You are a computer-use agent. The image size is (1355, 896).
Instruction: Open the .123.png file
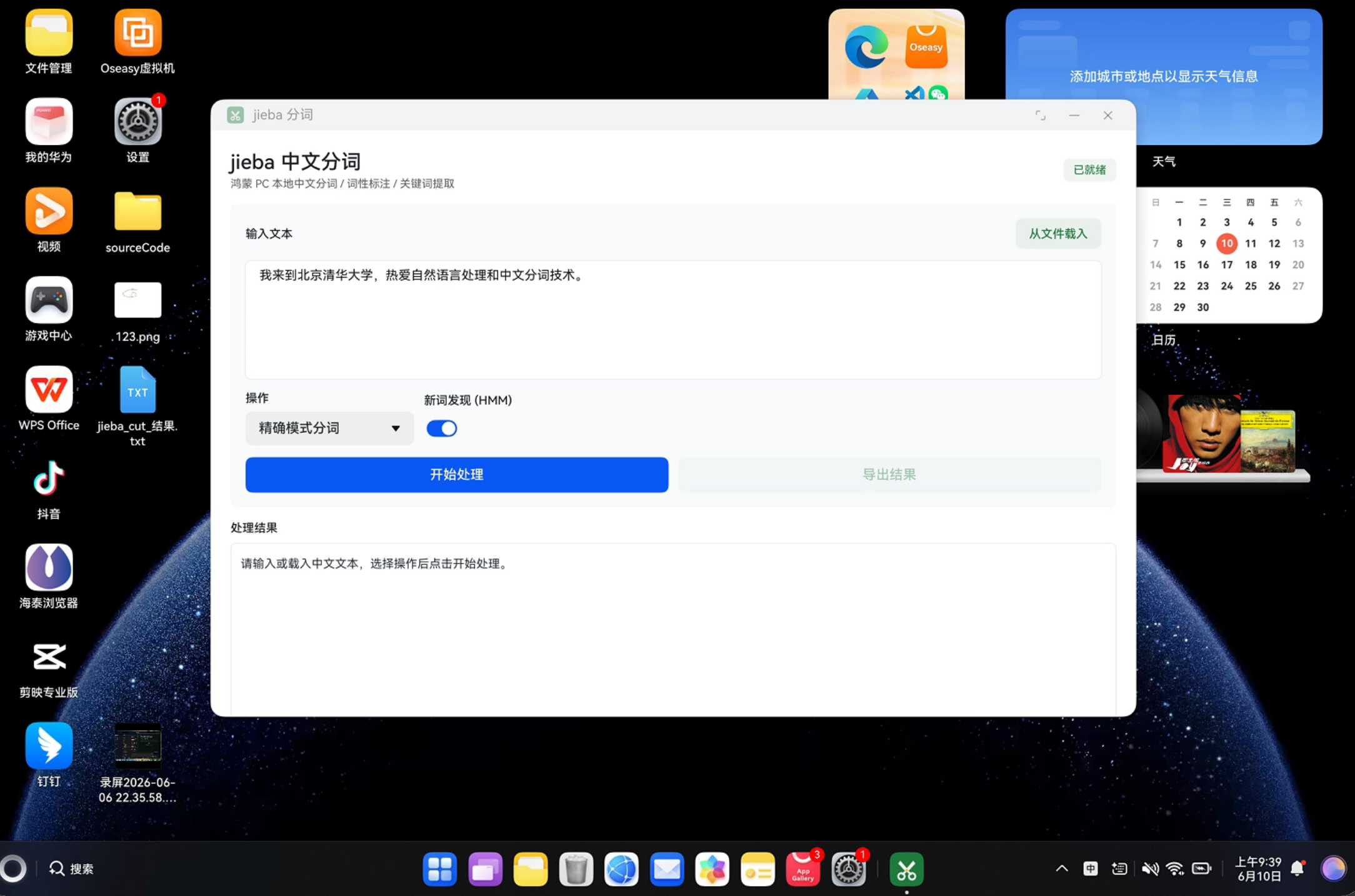(137, 301)
